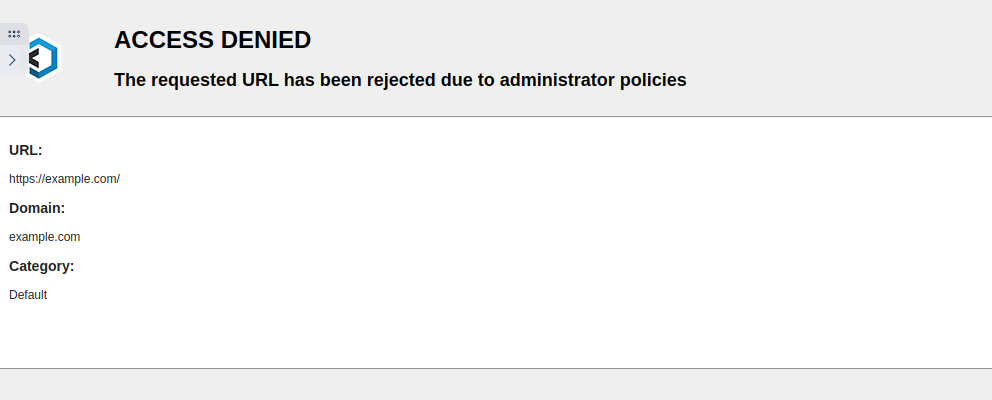The height and width of the screenshot is (400, 992).
Task: Click the "Default" category value
Action: [x=28, y=295]
